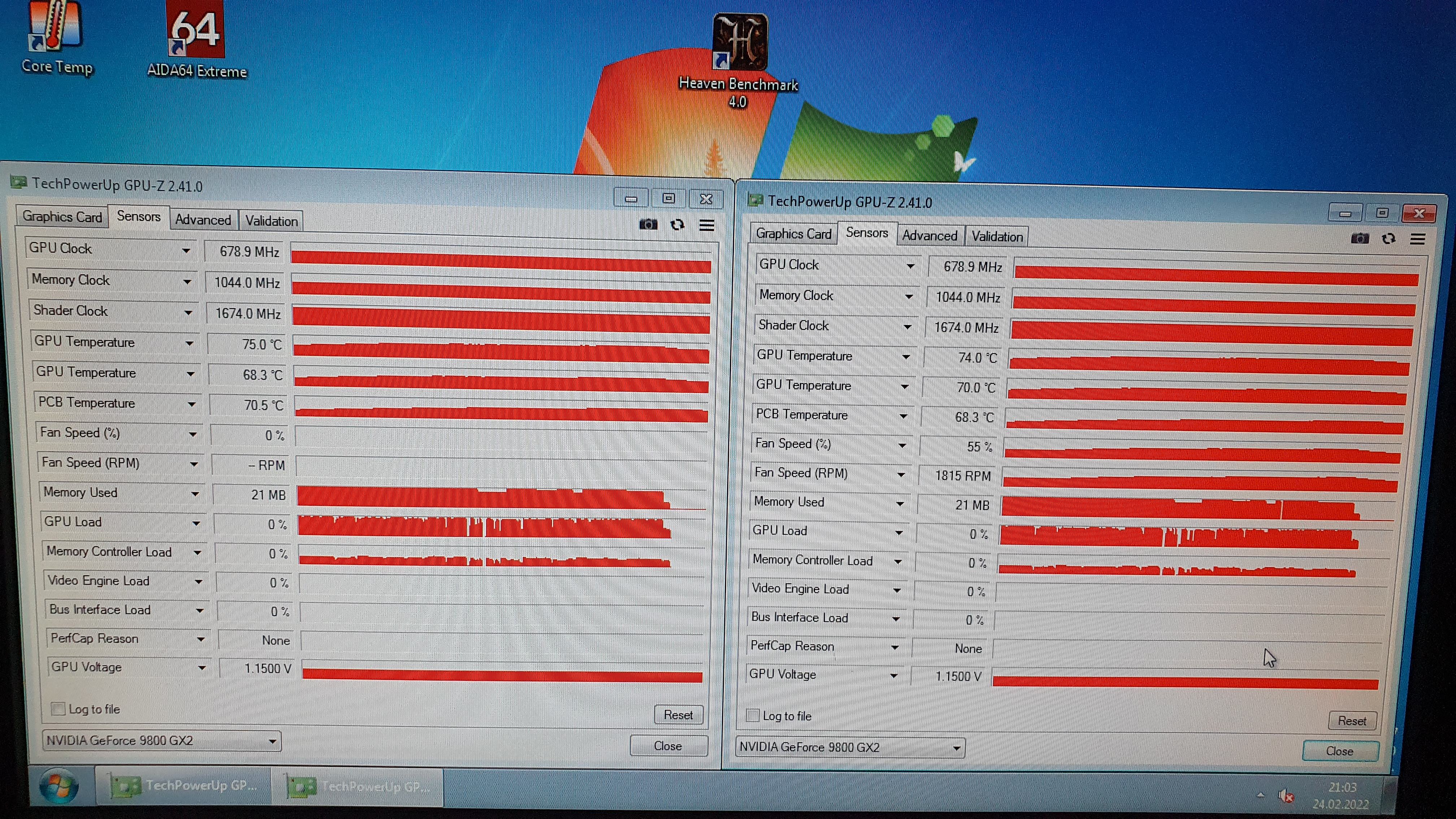Click Close button in left GPU-Z window
1456x819 pixels.
tap(668, 746)
